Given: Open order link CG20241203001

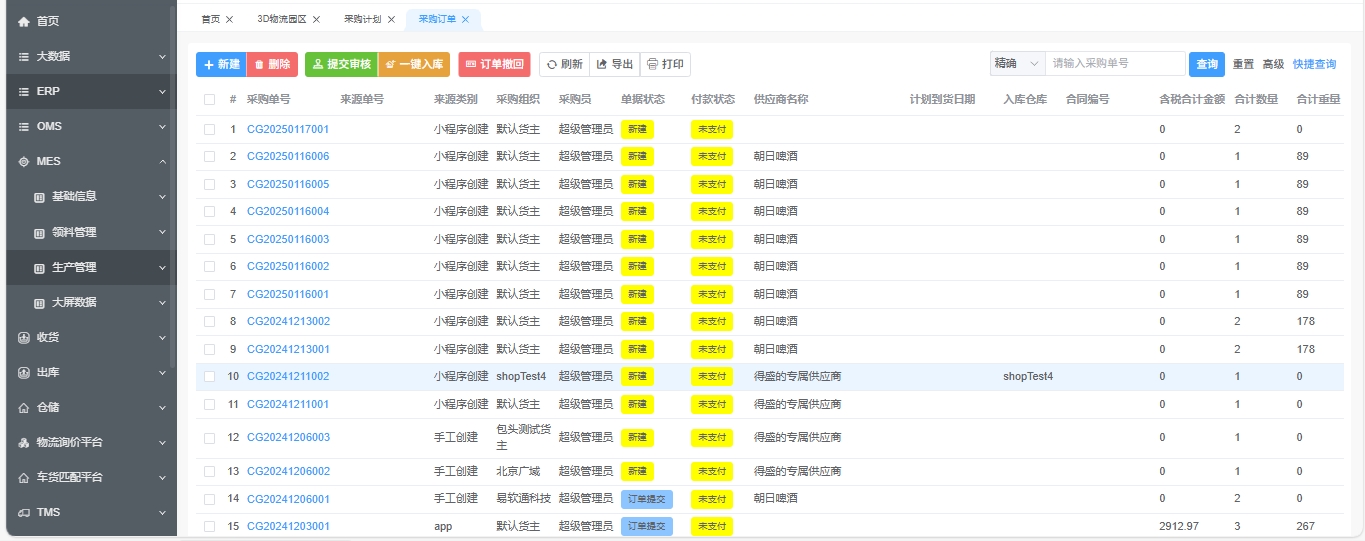Looking at the screenshot, I should point(288,526).
